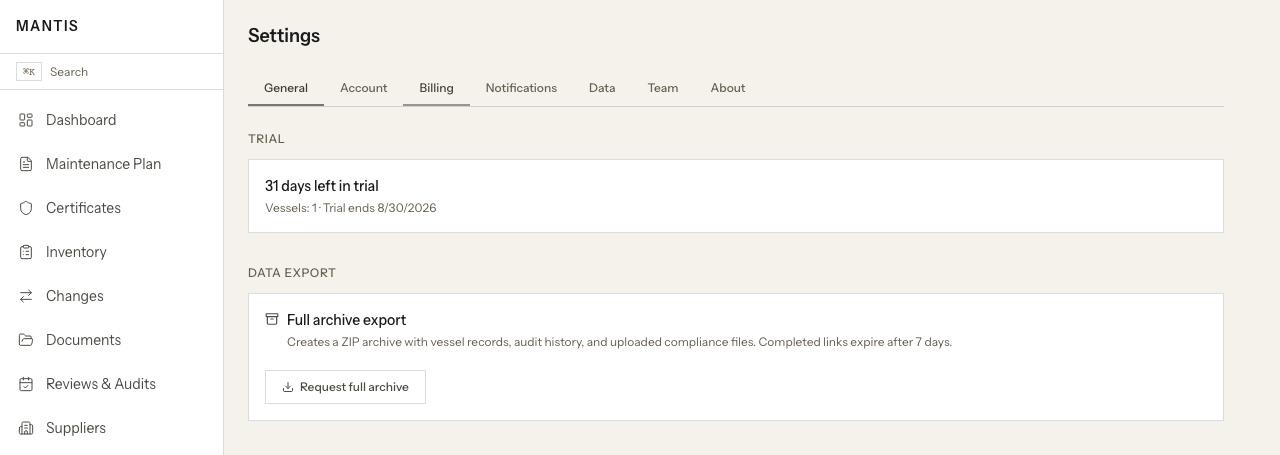Screen dimensions: 1280x455
Task: Select the General settings tab
Action: tap(286, 88)
